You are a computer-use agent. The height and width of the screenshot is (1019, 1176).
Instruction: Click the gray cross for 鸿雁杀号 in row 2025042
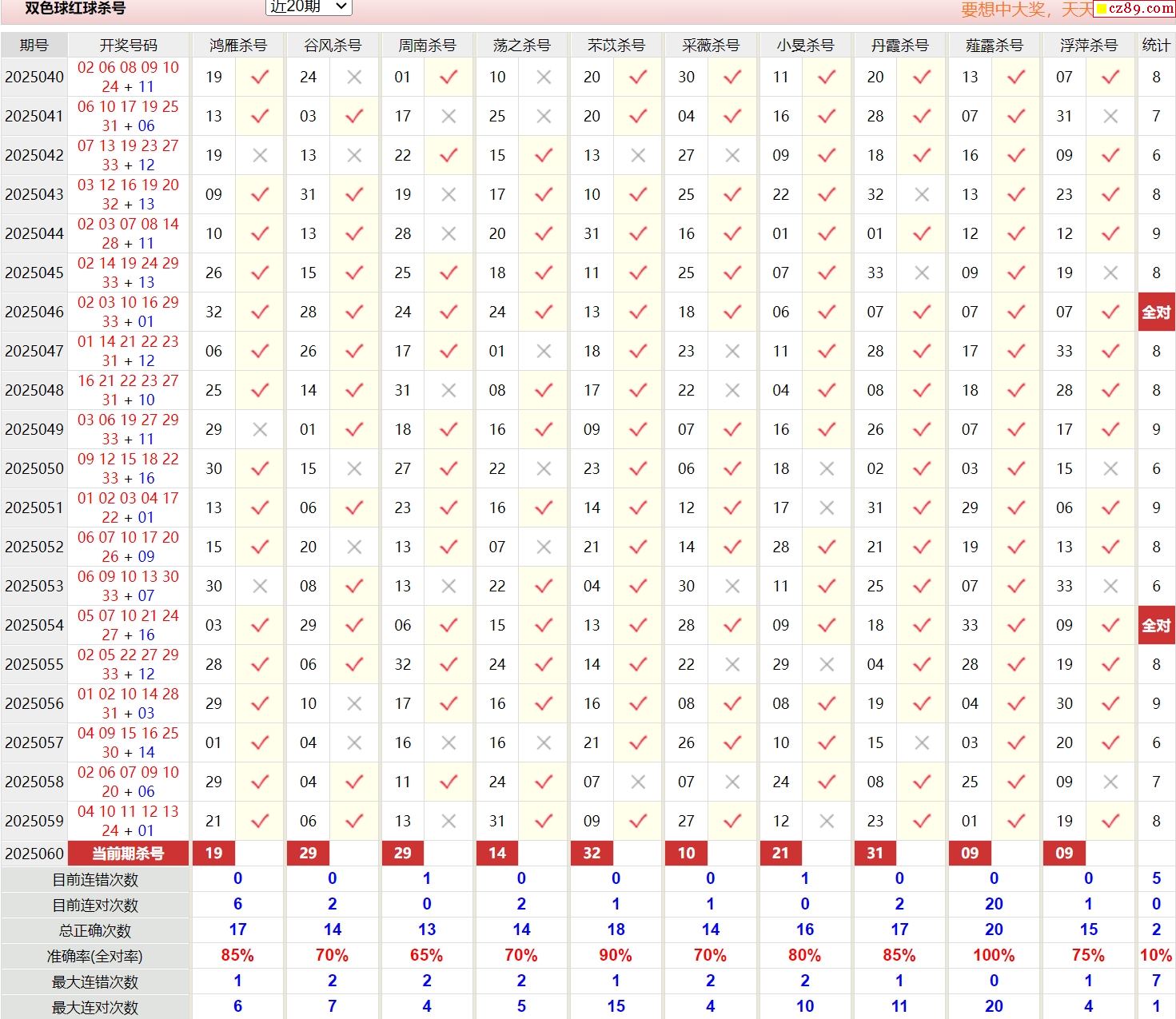[260, 156]
